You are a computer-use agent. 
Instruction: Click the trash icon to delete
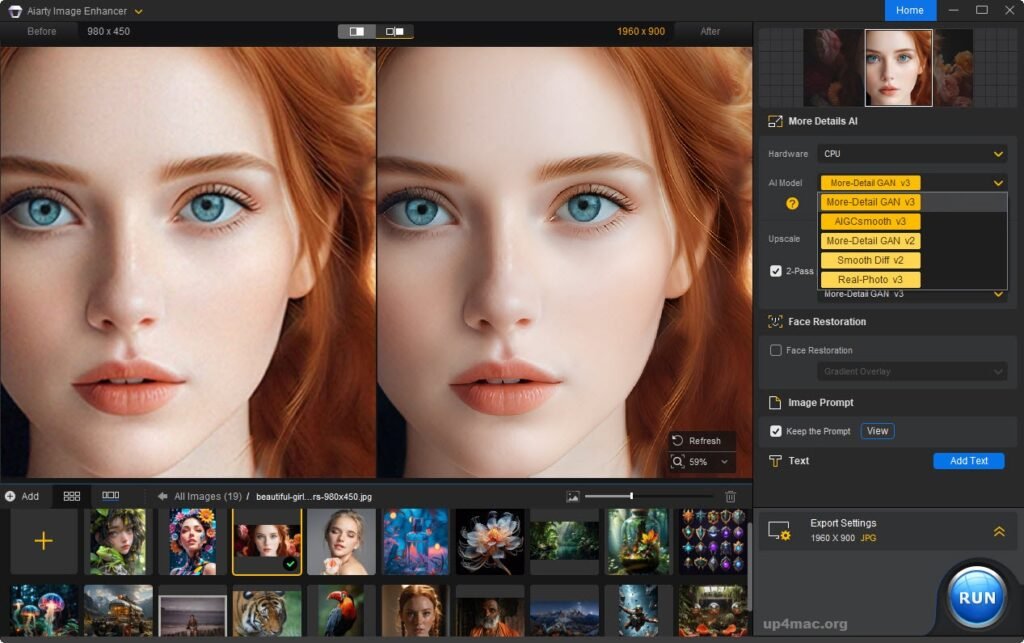[729, 495]
